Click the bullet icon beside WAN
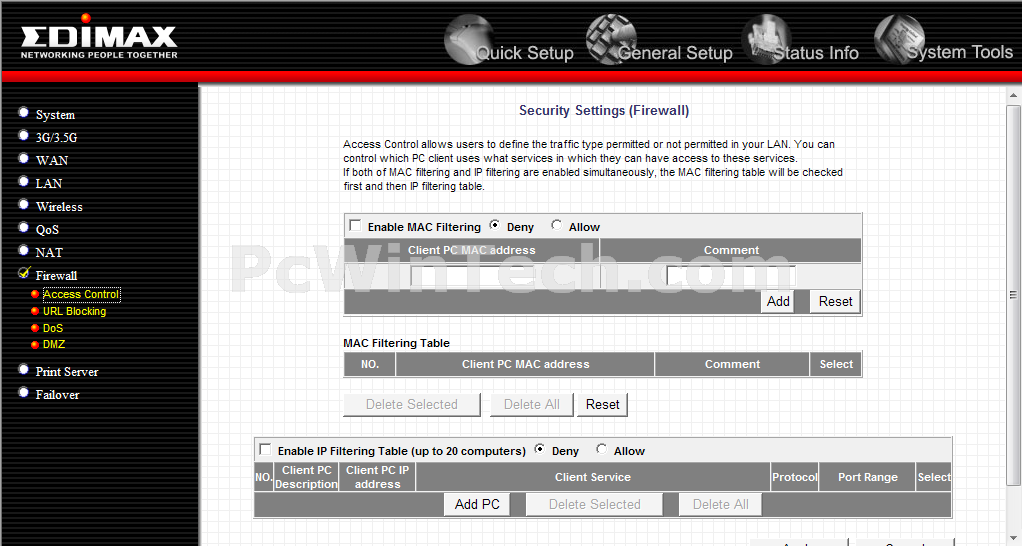Image resolution: width=1022 pixels, height=546 pixels. [23, 158]
